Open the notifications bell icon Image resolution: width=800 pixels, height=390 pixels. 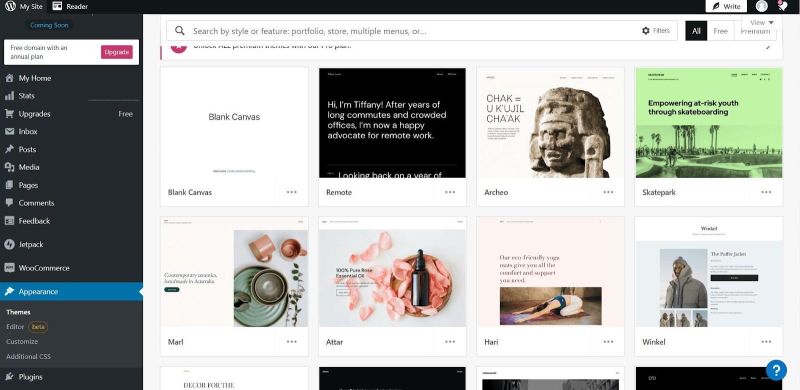pyautogui.click(x=783, y=6)
